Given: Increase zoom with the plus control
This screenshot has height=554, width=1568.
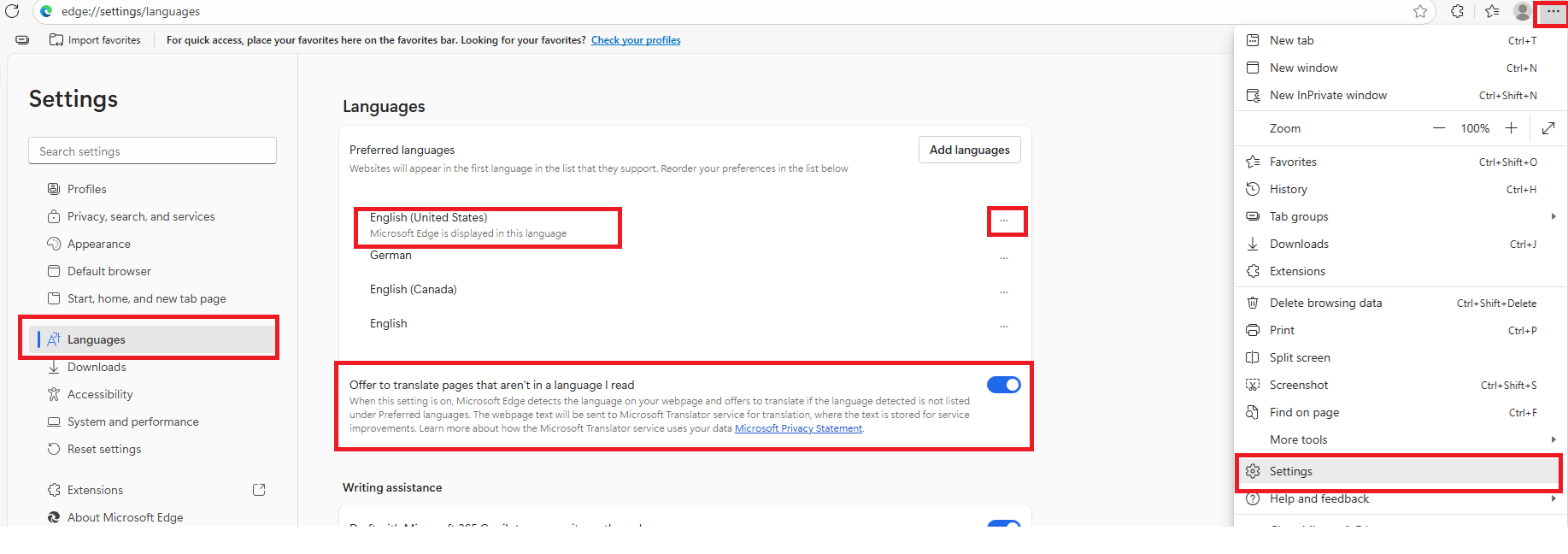Looking at the screenshot, I should [x=1511, y=127].
